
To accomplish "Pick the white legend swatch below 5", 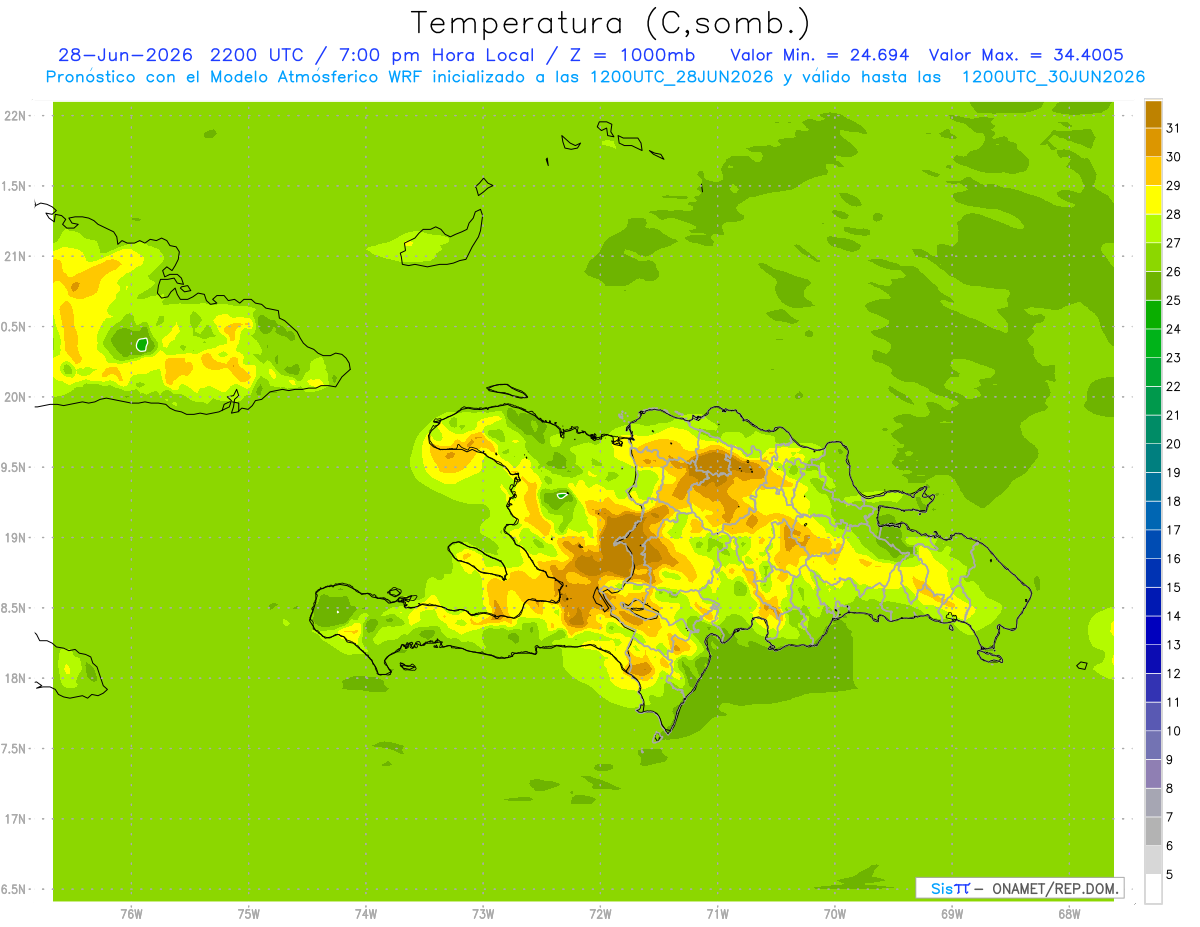I will coord(1153,889).
